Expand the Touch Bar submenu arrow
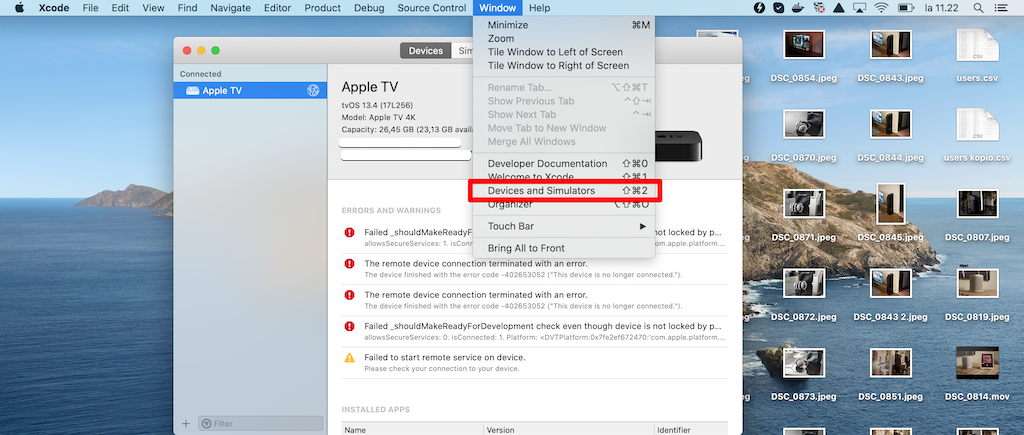 tap(643, 227)
